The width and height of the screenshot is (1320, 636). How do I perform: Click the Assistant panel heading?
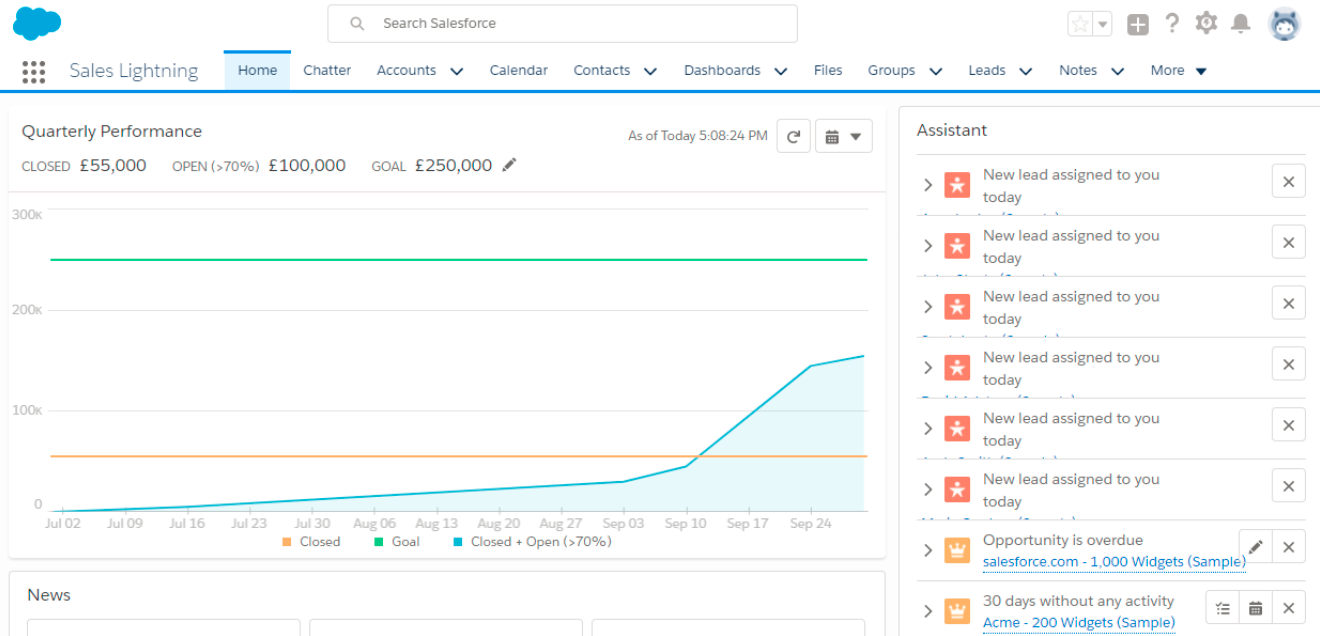click(952, 130)
